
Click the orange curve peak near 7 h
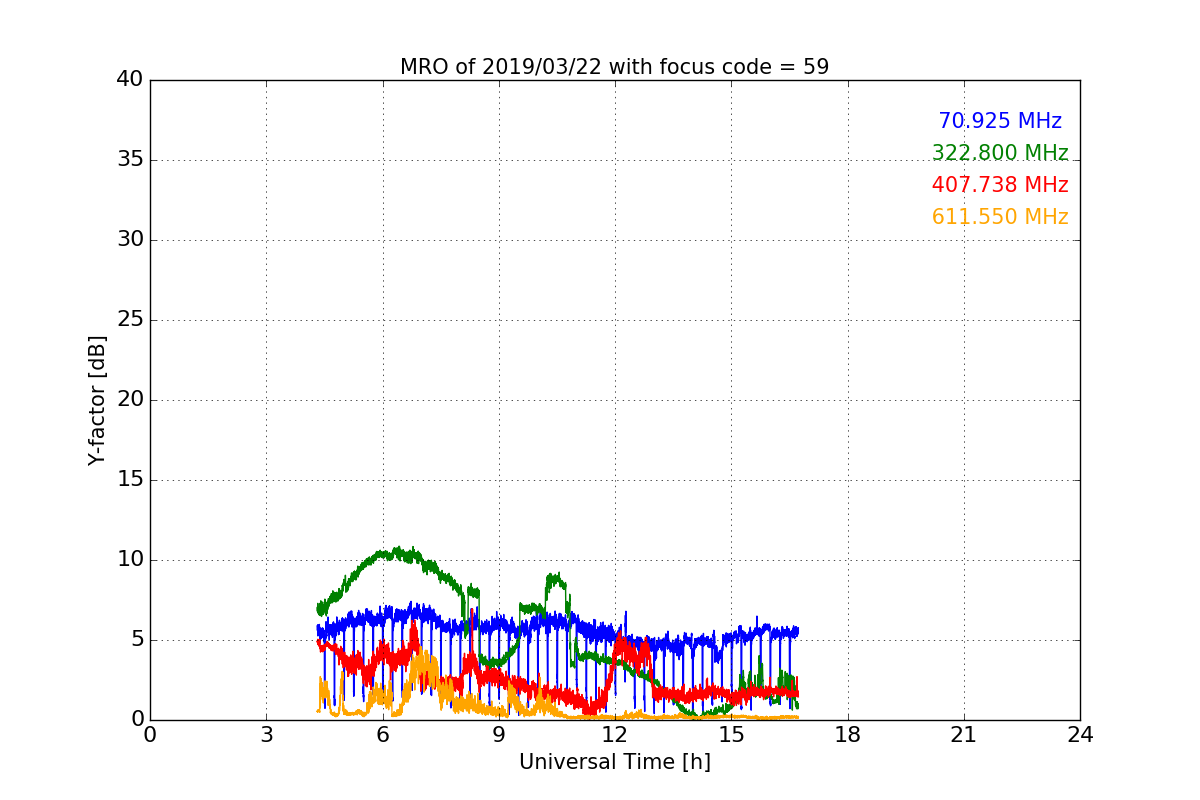coord(424,665)
